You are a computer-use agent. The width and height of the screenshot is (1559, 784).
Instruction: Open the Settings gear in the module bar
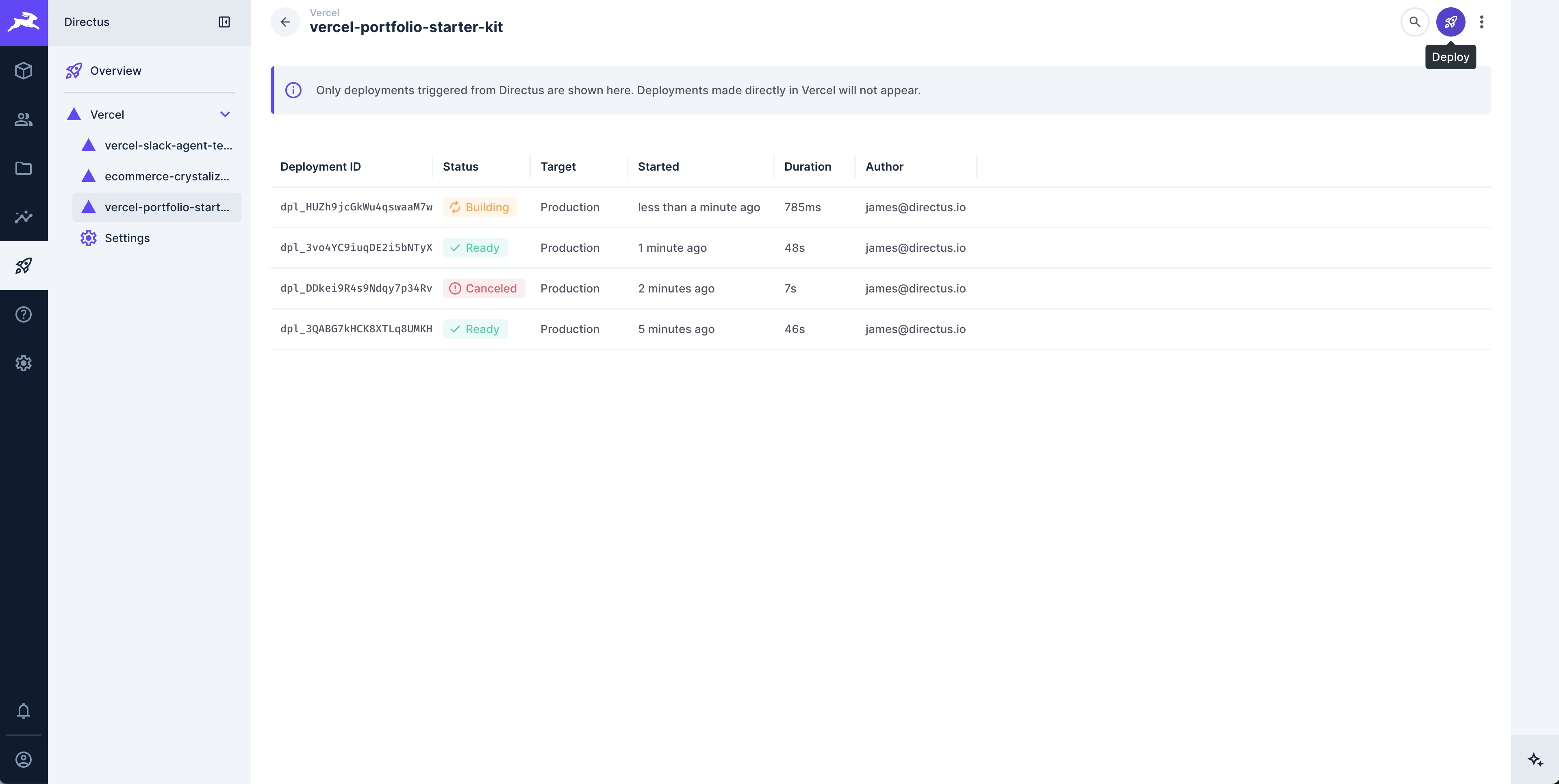pyautogui.click(x=24, y=363)
